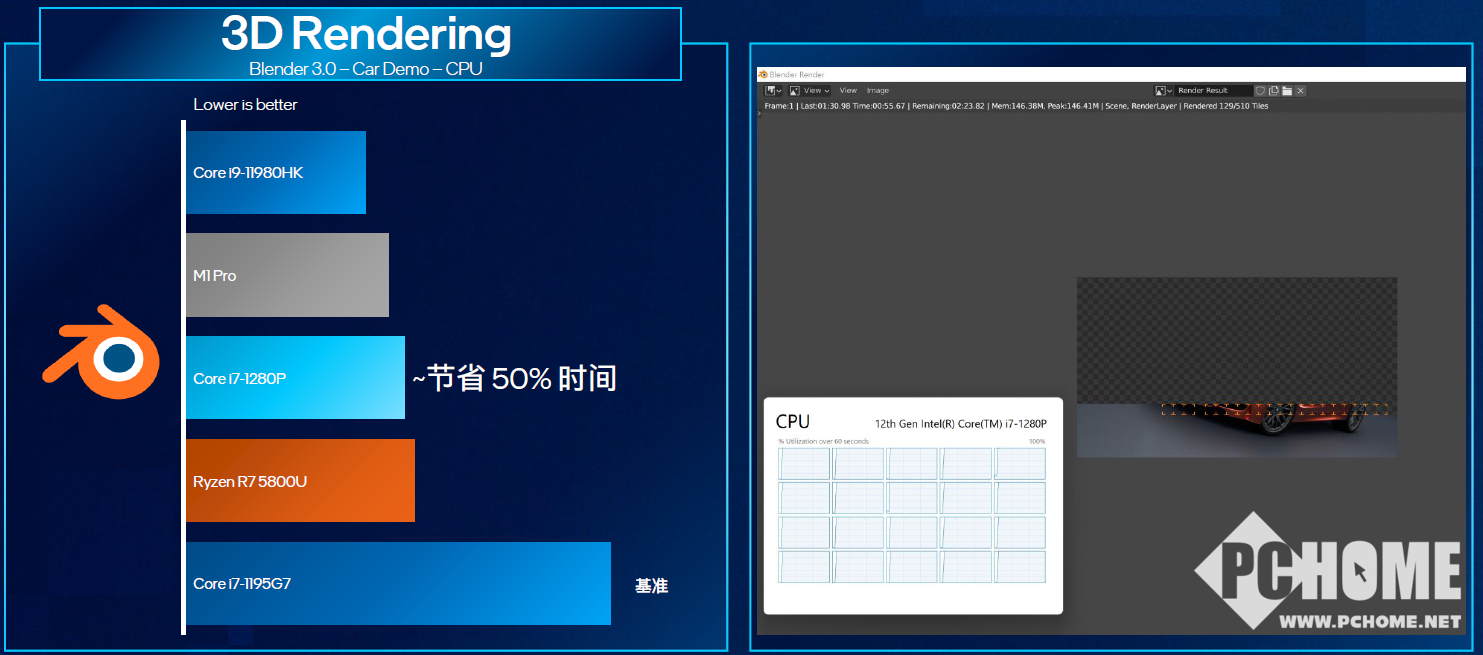The image size is (1483, 655).
Task: Toggle the fake user shield icon
Action: click(1260, 90)
